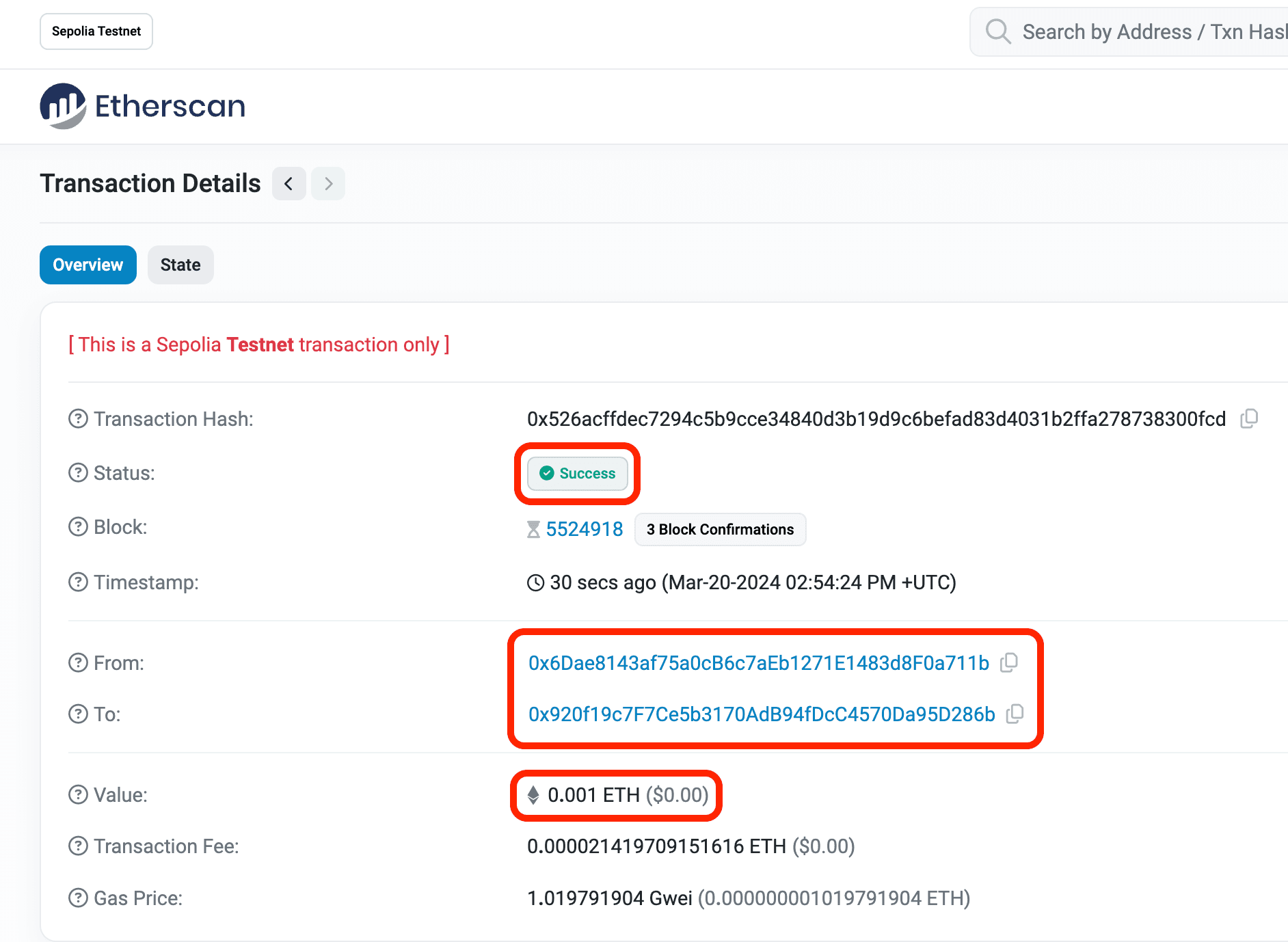Screen dimensions: 1288x942
Task: Click the search magnifier icon
Action: tap(997, 31)
